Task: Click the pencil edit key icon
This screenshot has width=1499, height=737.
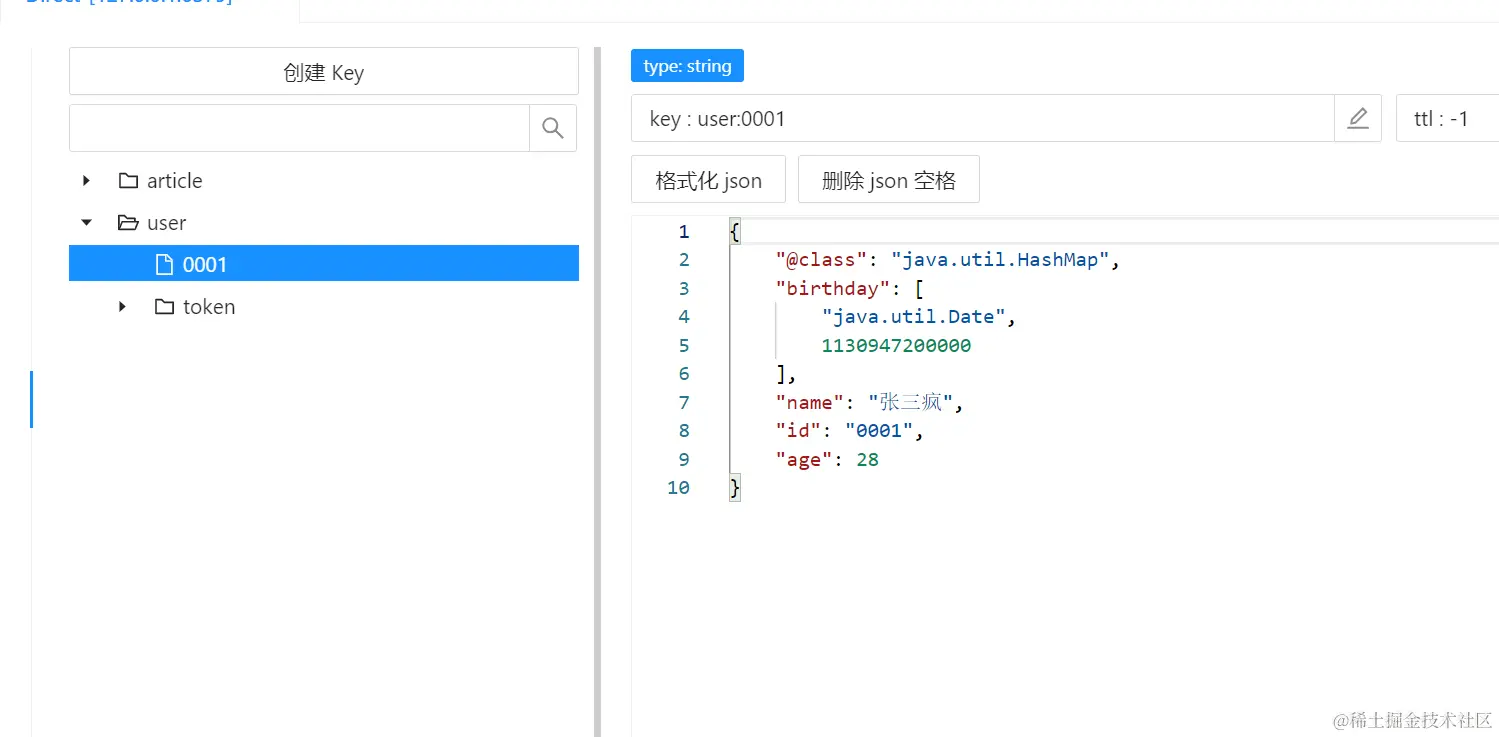Action: (x=1358, y=119)
